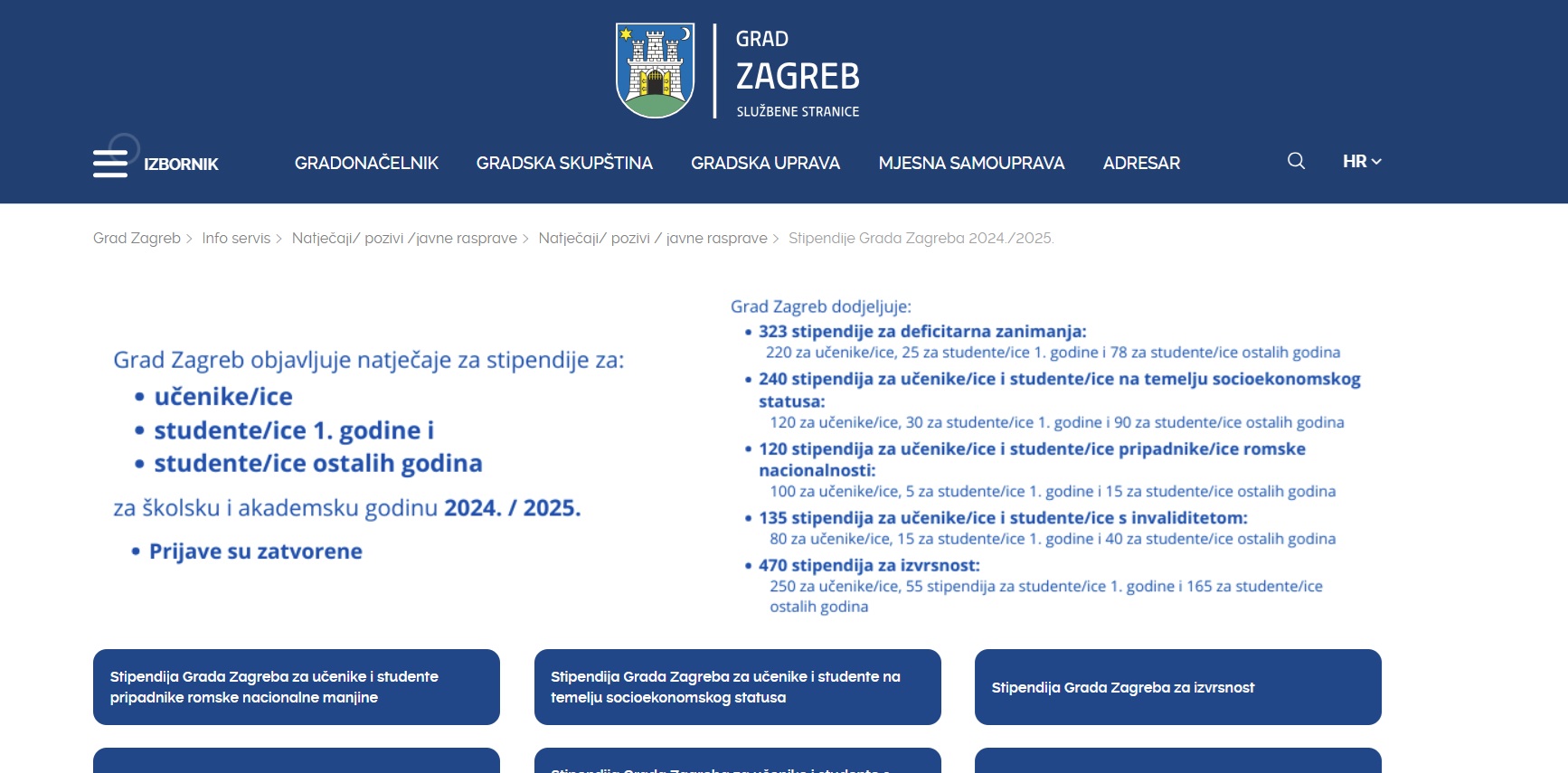
Task: Click second Natječaji/ pozivi / javne rasprave breadcrumb
Action: (x=652, y=239)
